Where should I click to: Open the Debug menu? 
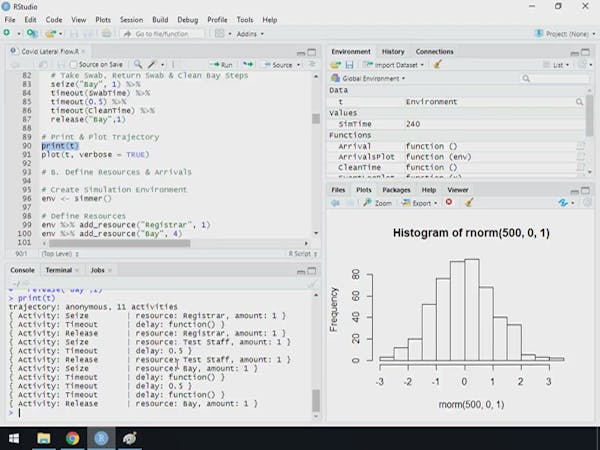(188, 20)
